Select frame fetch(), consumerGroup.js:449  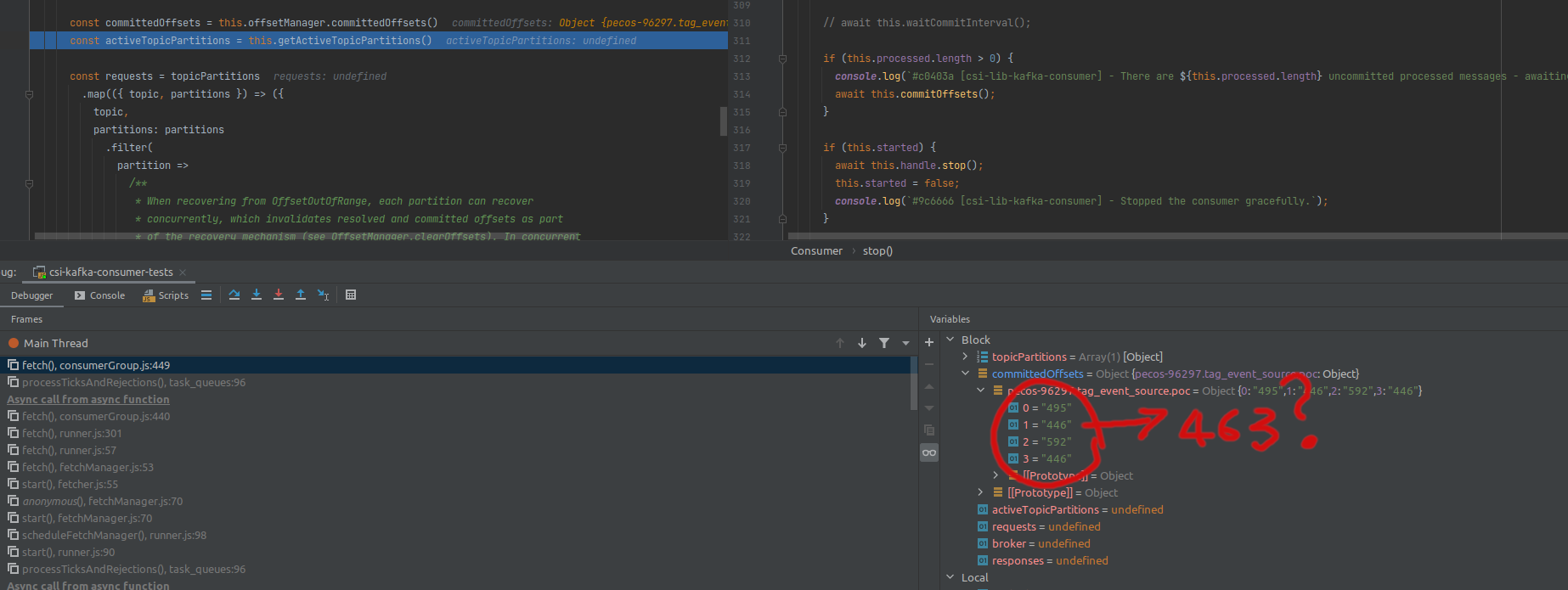(x=455, y=365)
